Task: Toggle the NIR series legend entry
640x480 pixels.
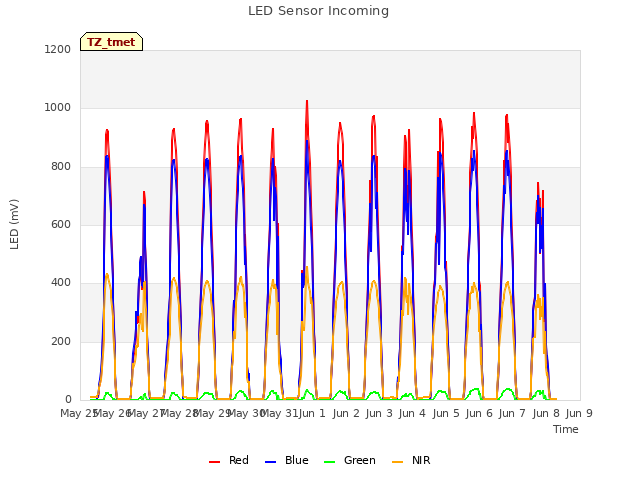Action: [x=411, y=460]
